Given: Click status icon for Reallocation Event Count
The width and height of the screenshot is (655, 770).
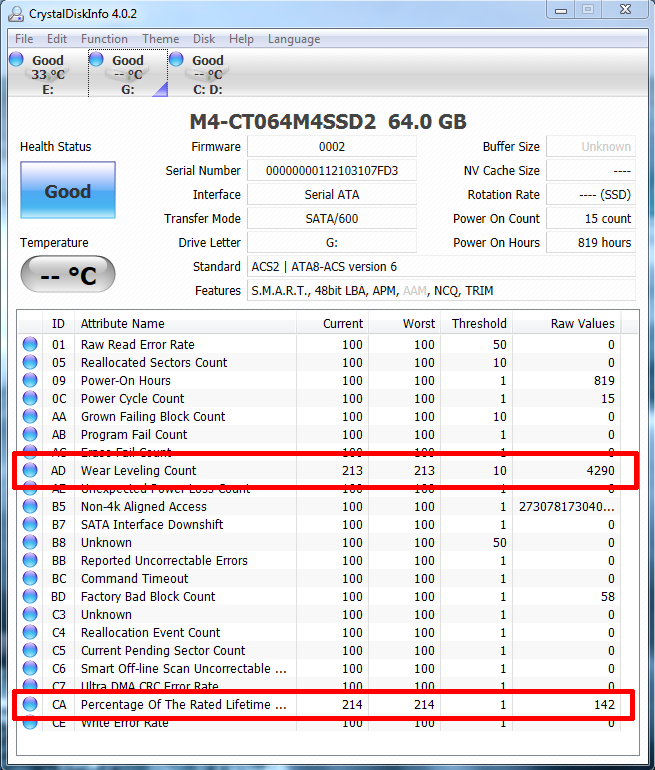Looking at the screenshot, I should (30, 632).
